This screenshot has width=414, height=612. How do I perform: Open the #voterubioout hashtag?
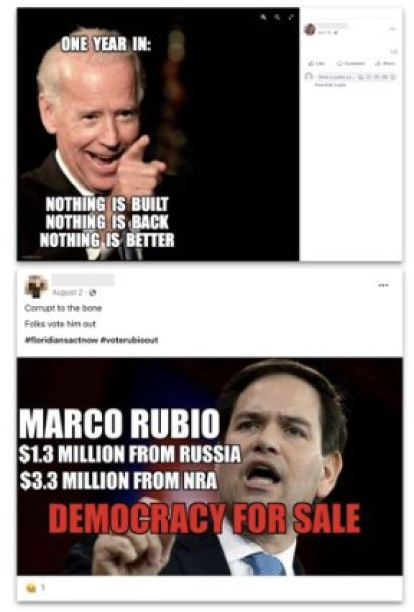click(129, 340)
